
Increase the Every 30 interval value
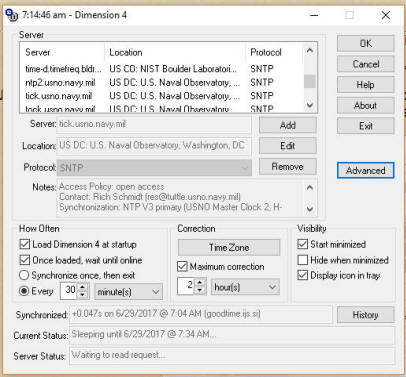pos(83,287)
